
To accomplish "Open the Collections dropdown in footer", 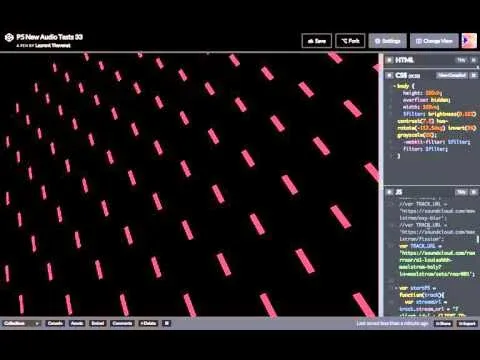I will (22, 323).
